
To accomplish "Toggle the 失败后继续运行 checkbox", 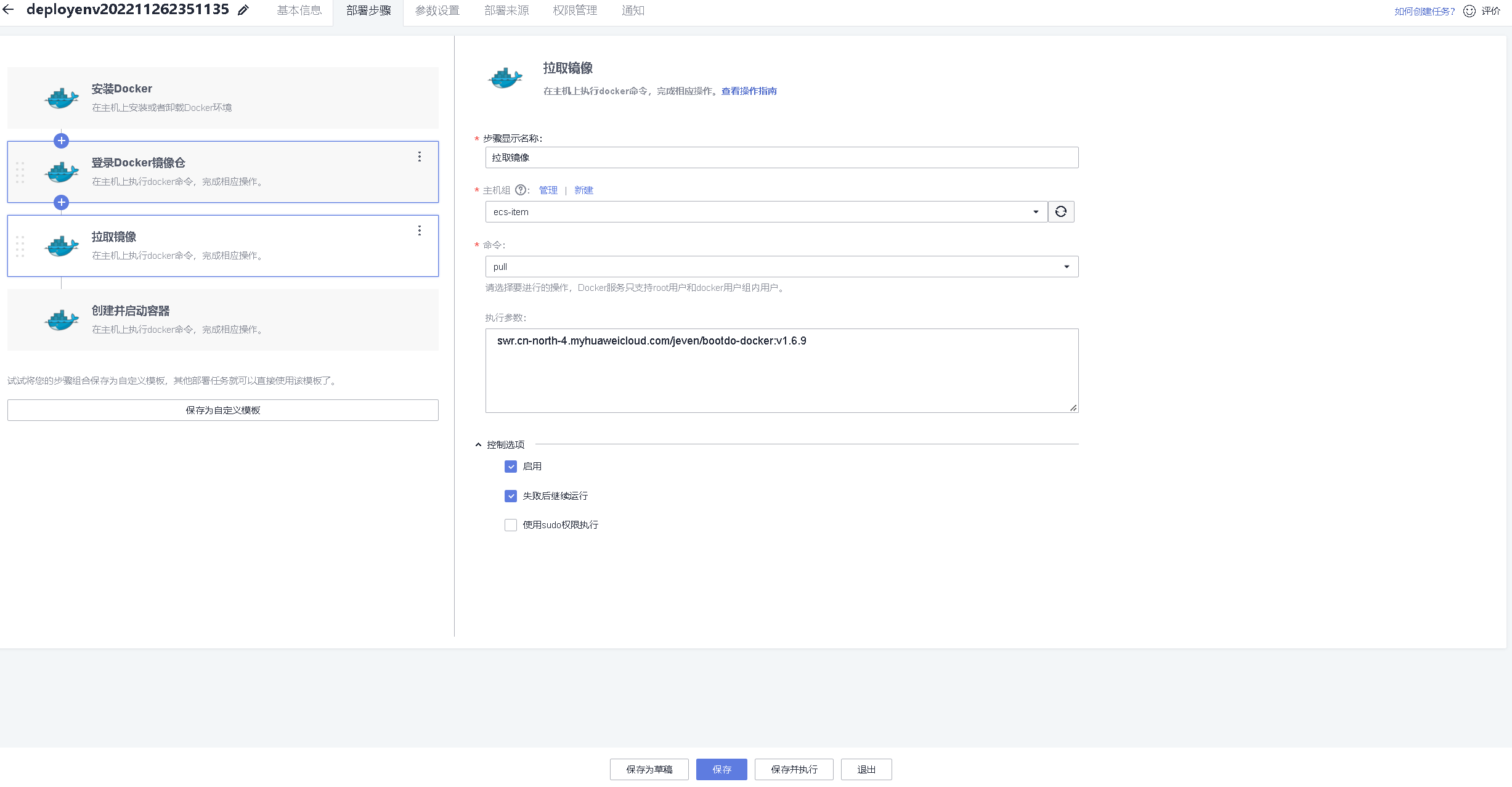I will 511,496.
